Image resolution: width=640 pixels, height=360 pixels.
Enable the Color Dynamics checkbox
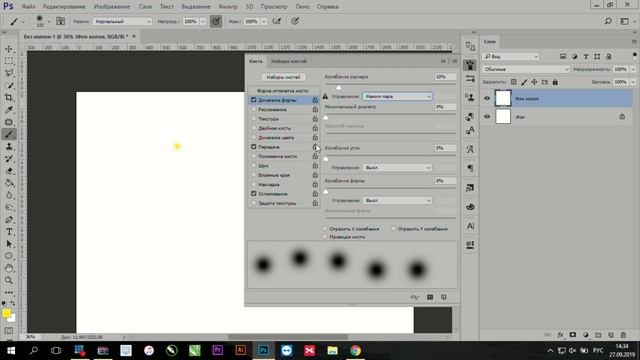(253, 138)
